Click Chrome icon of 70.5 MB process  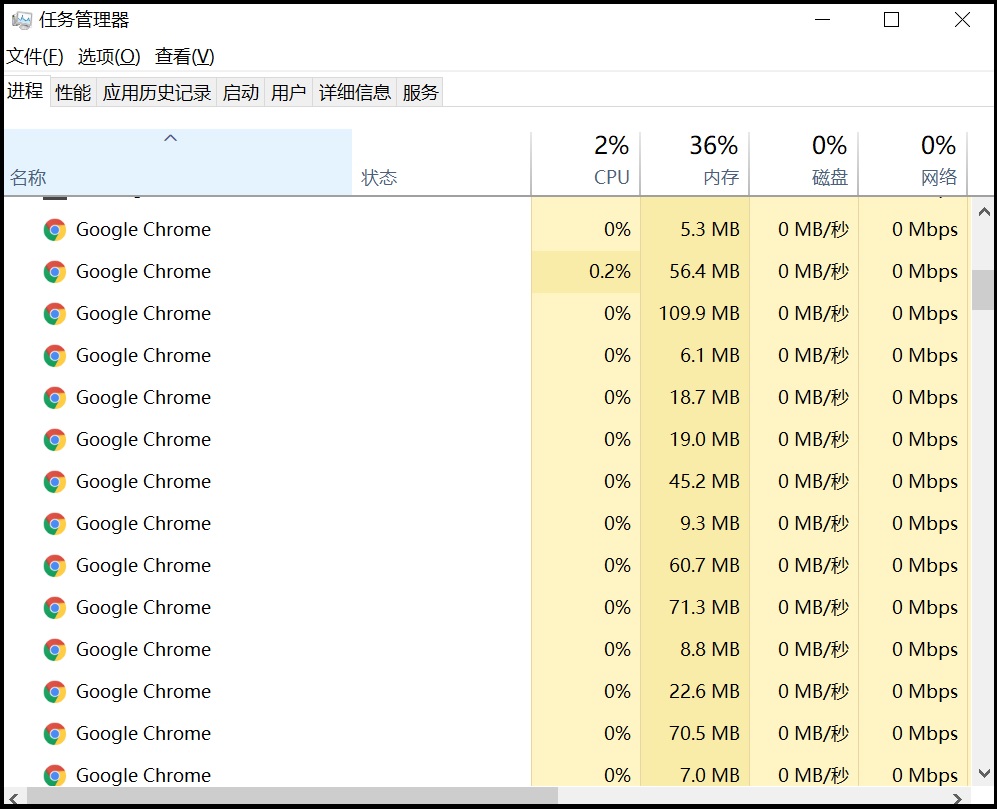[x=55, y=734]
